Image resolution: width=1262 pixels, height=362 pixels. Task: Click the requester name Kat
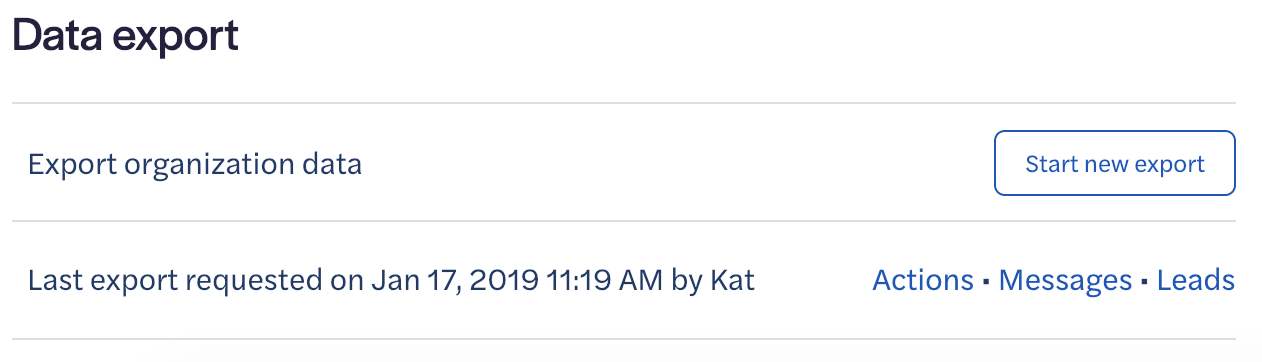point(732,281)
